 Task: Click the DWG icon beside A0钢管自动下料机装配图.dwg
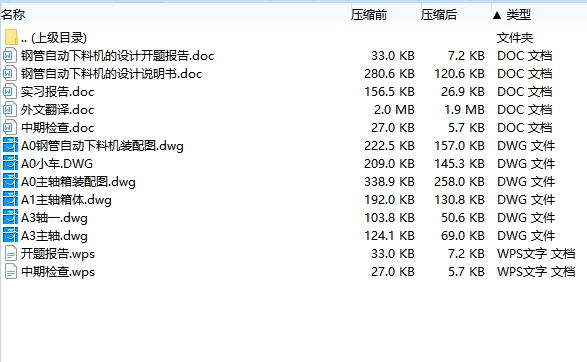tap(10, 146)
